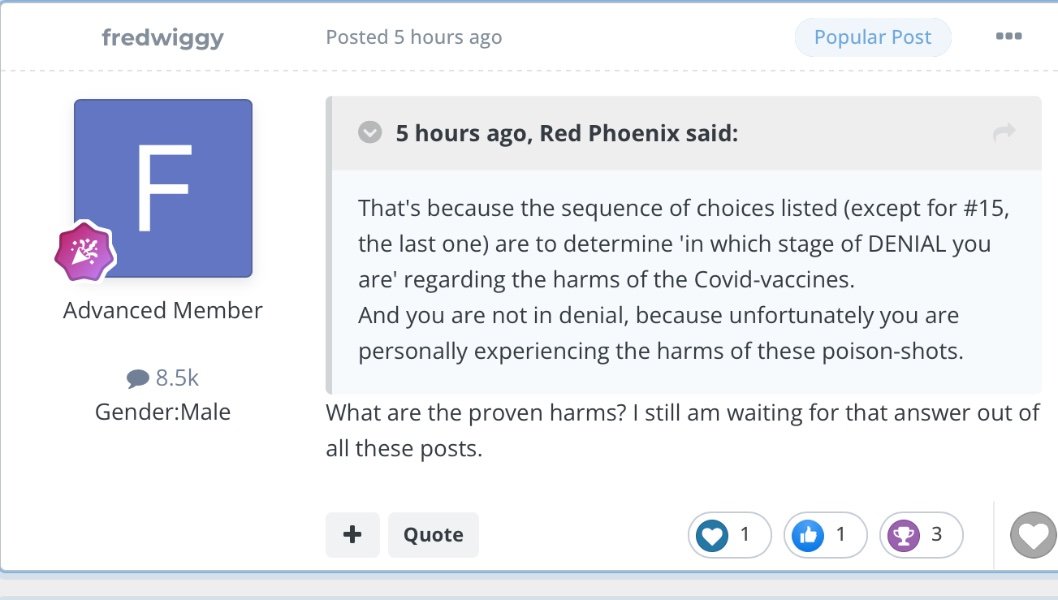Click the blue heart reaction icon
This screenshot has height=600, width=1058.
point(712,536)
